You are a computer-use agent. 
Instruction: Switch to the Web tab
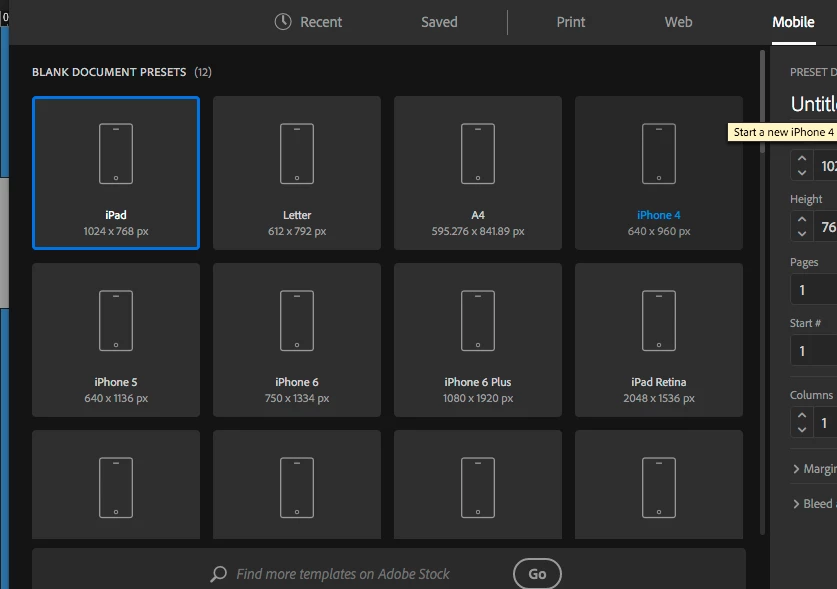click(x=678, y=22)
